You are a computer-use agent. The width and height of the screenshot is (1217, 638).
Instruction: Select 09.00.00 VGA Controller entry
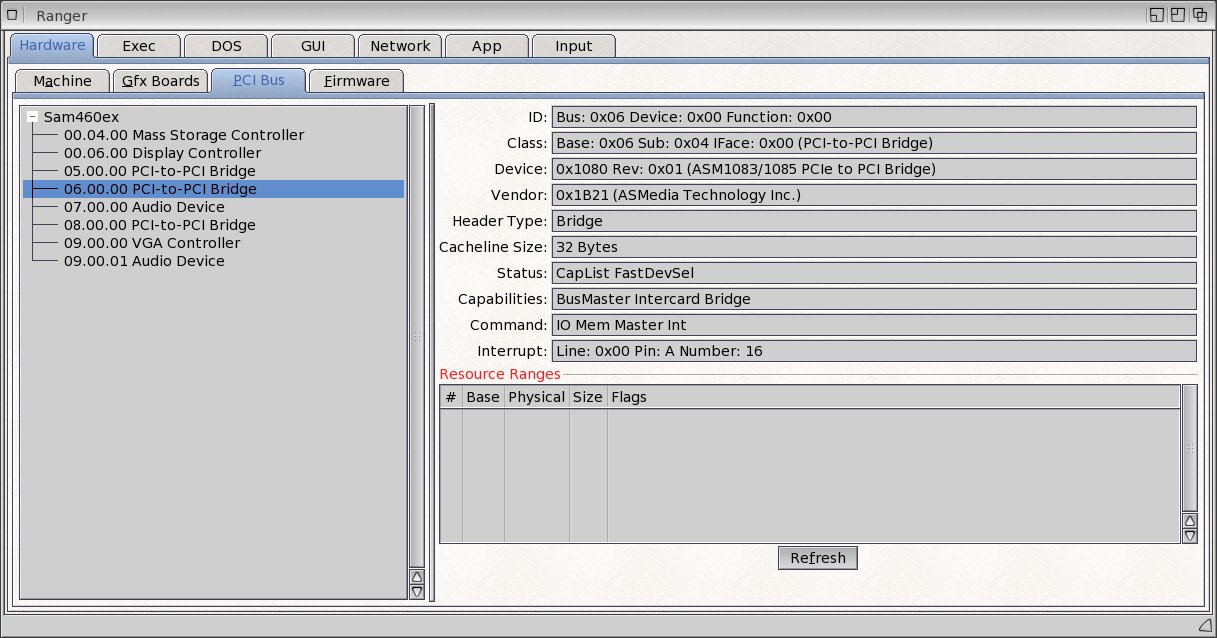pyautogui.click(x=151, y=243)
